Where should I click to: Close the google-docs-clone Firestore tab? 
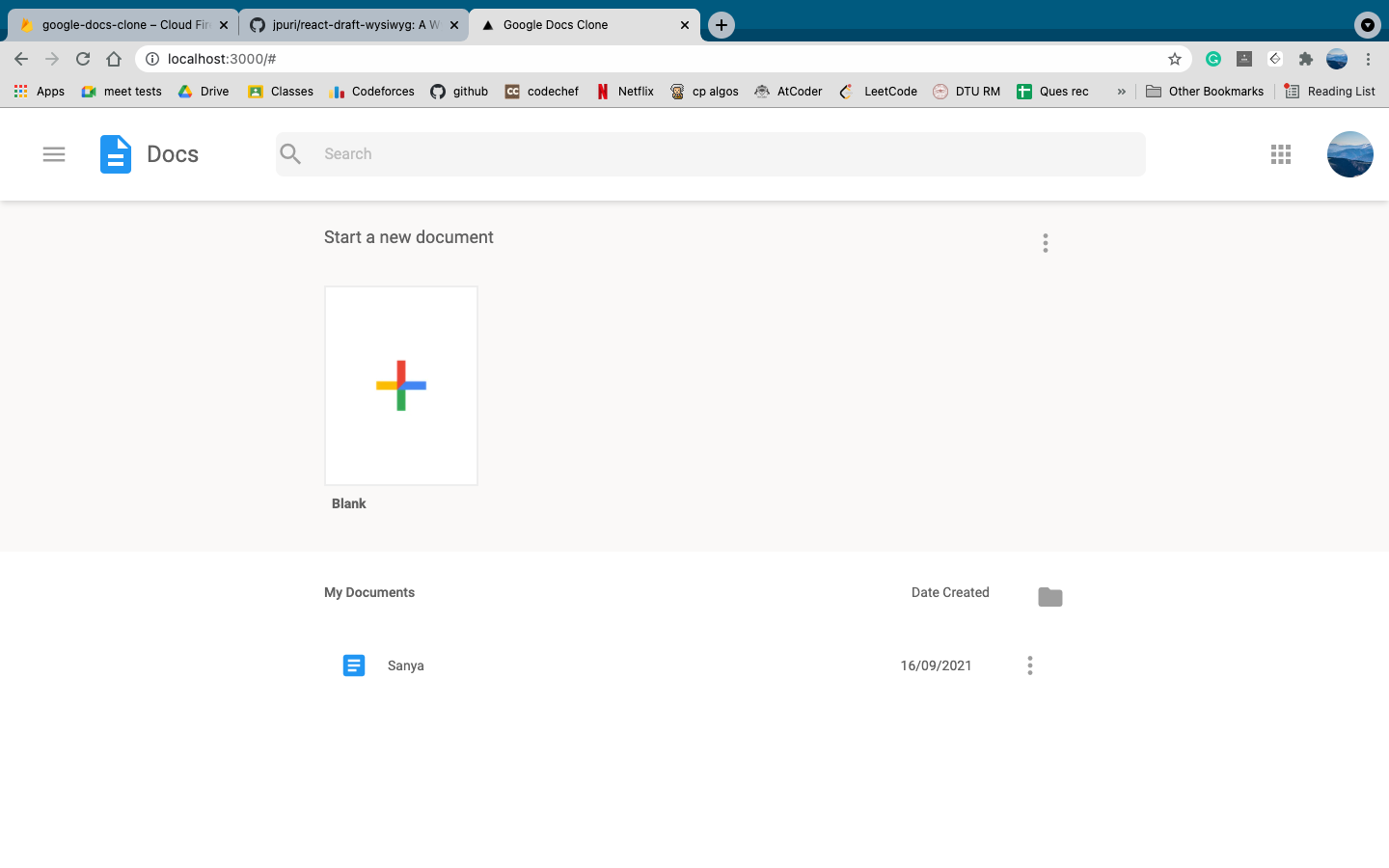224,25
